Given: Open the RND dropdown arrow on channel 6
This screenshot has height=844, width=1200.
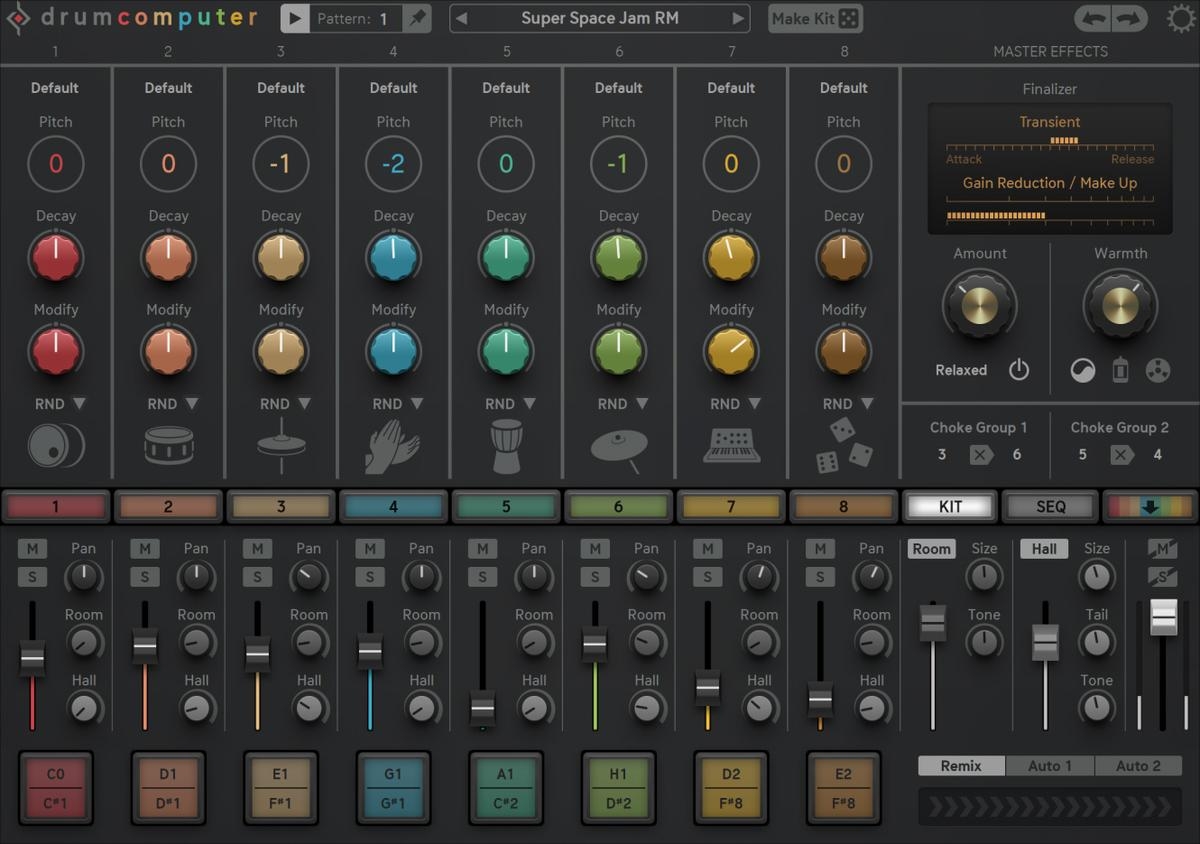Looking at the screenshot, I should (x=641, y=404).
